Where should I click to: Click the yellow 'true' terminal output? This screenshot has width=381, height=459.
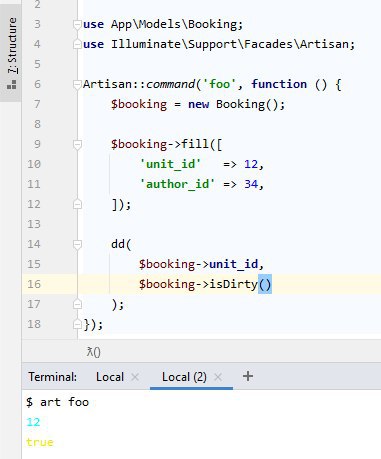[40, 442]
